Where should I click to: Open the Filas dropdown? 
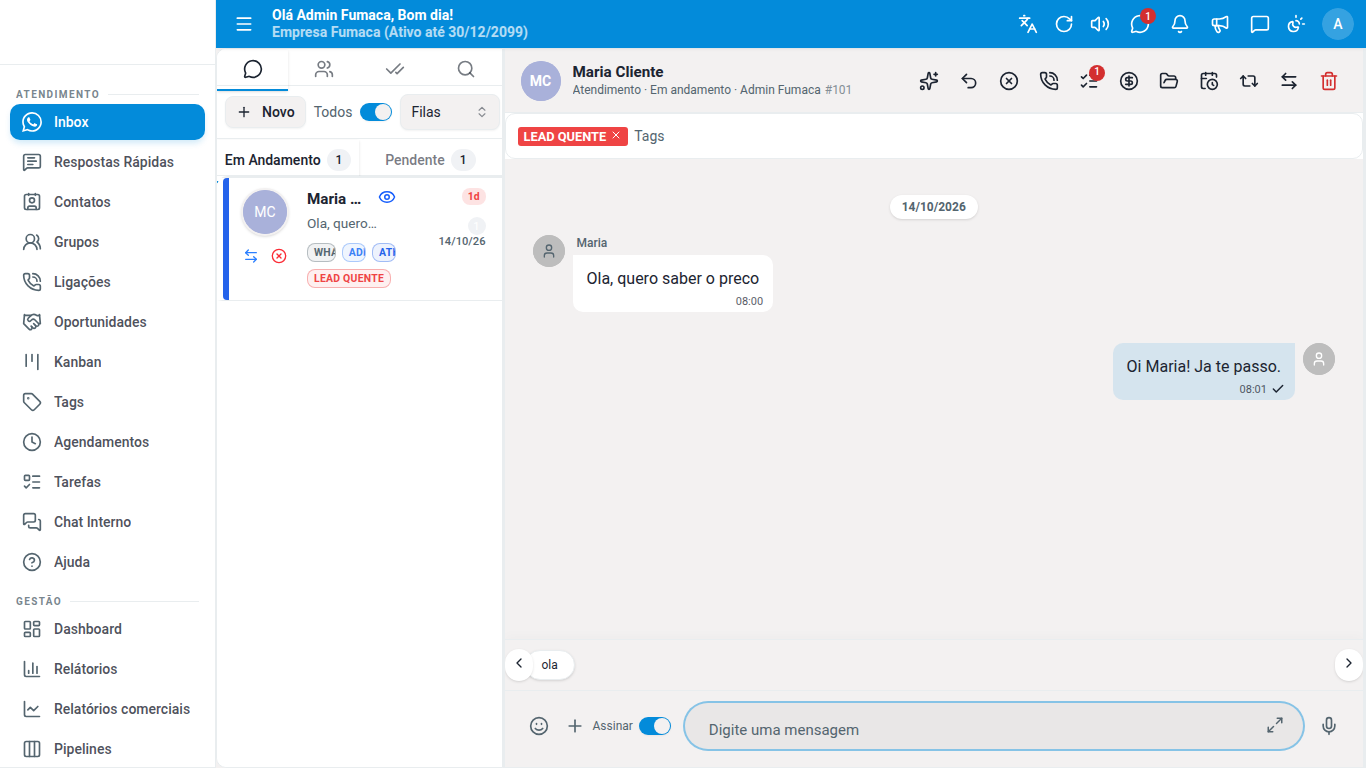tap(450, 112)
